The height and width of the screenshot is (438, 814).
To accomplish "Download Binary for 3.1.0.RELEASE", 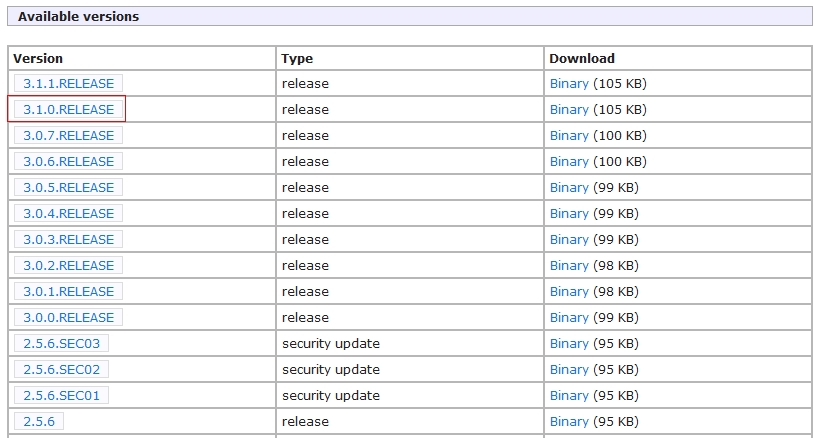I will click(569, 110).
